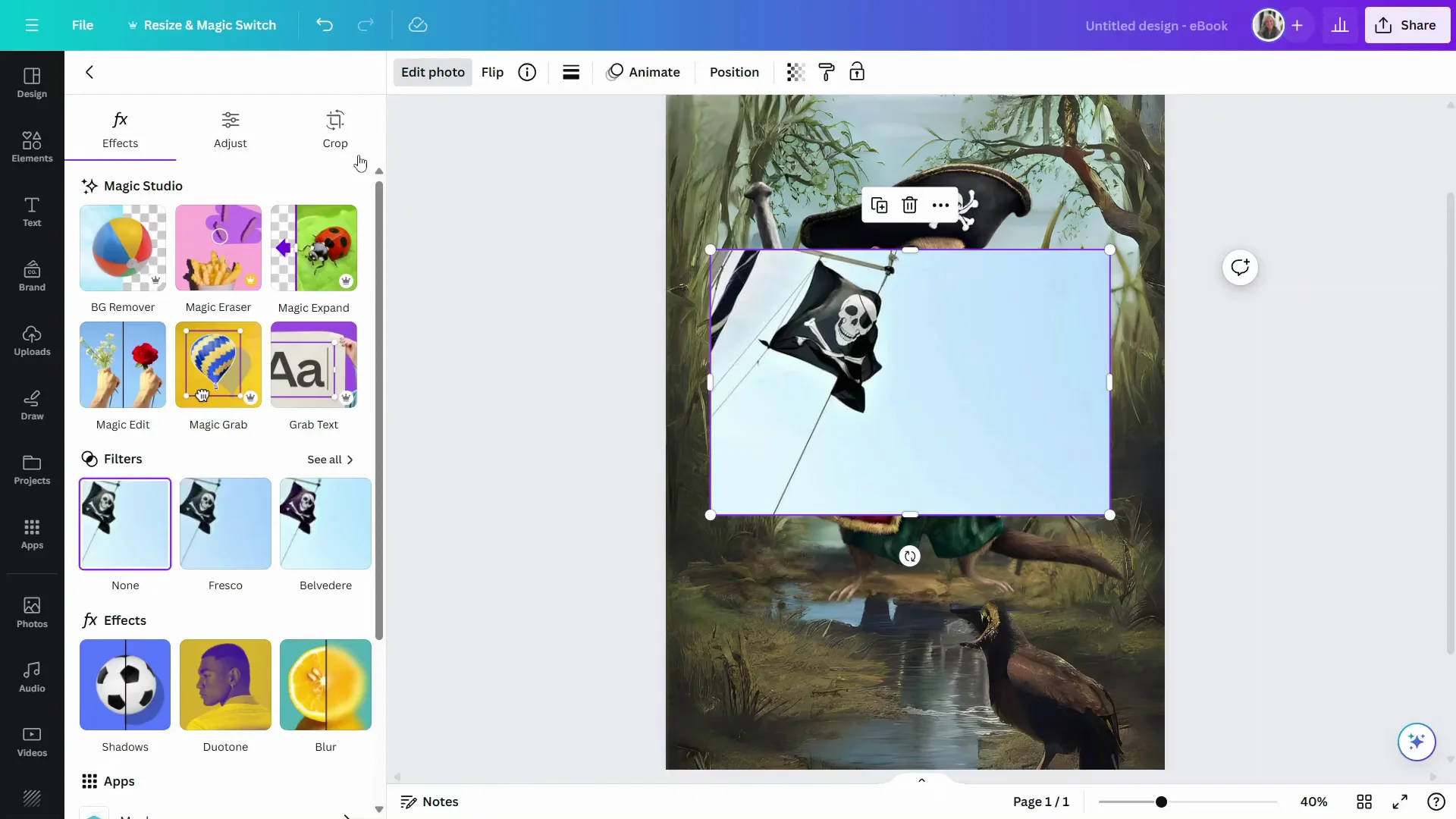The image size is (1456, 819).
Task: Delete the selected image with trash icon
Action: [909, 205]
